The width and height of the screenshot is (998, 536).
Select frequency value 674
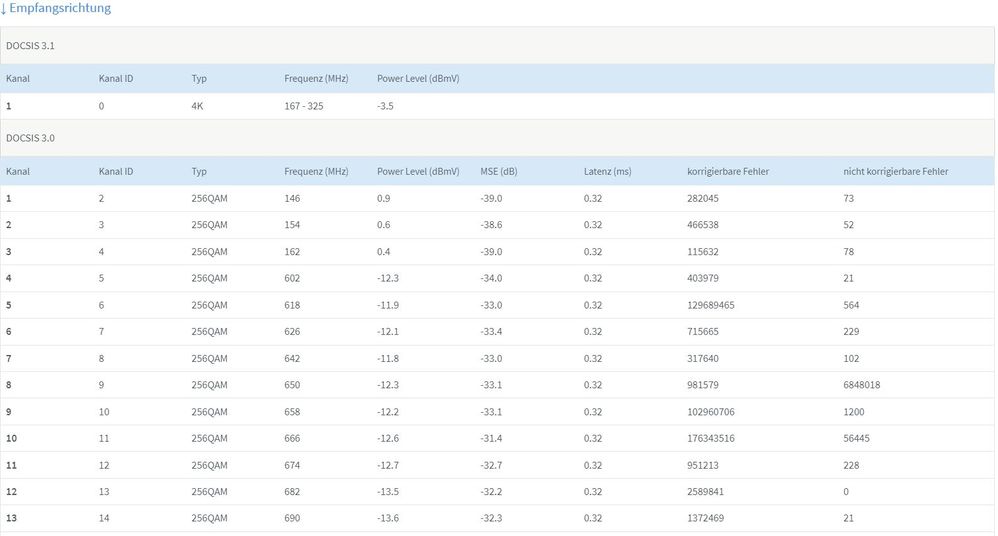(292, 465)
